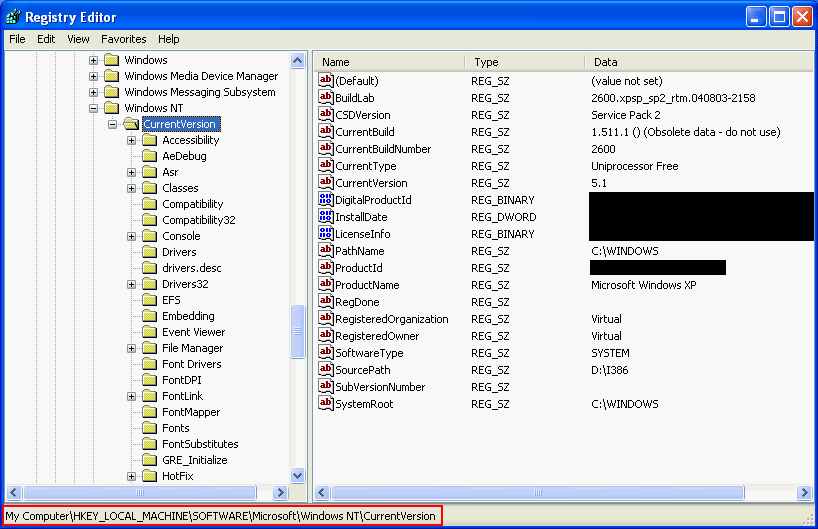This screenshot has width=818, height=529.
Task: Click values pane horizontal scroll left arrow
Action: click(322, 492)
